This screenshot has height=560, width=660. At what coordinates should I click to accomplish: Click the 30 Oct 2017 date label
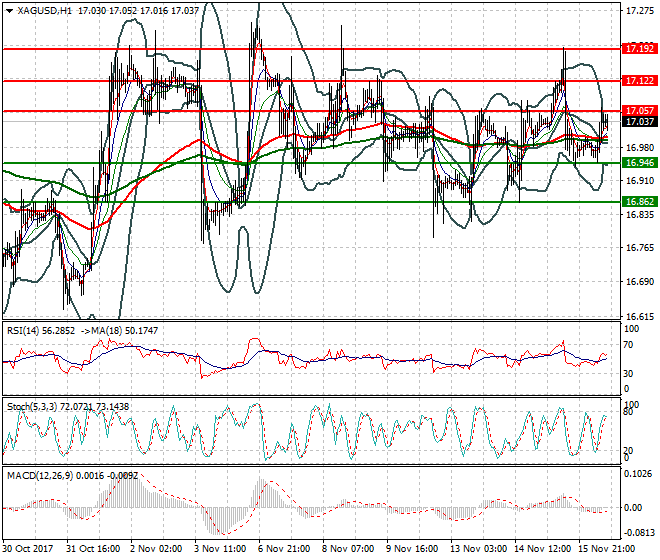pyautogui.click(x=28, y=549)
